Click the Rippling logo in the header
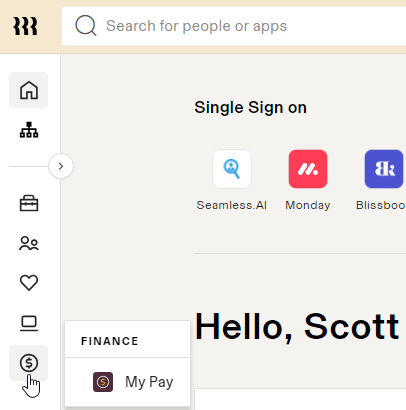Viewport: 406px width, 410px height. (25, 26)
